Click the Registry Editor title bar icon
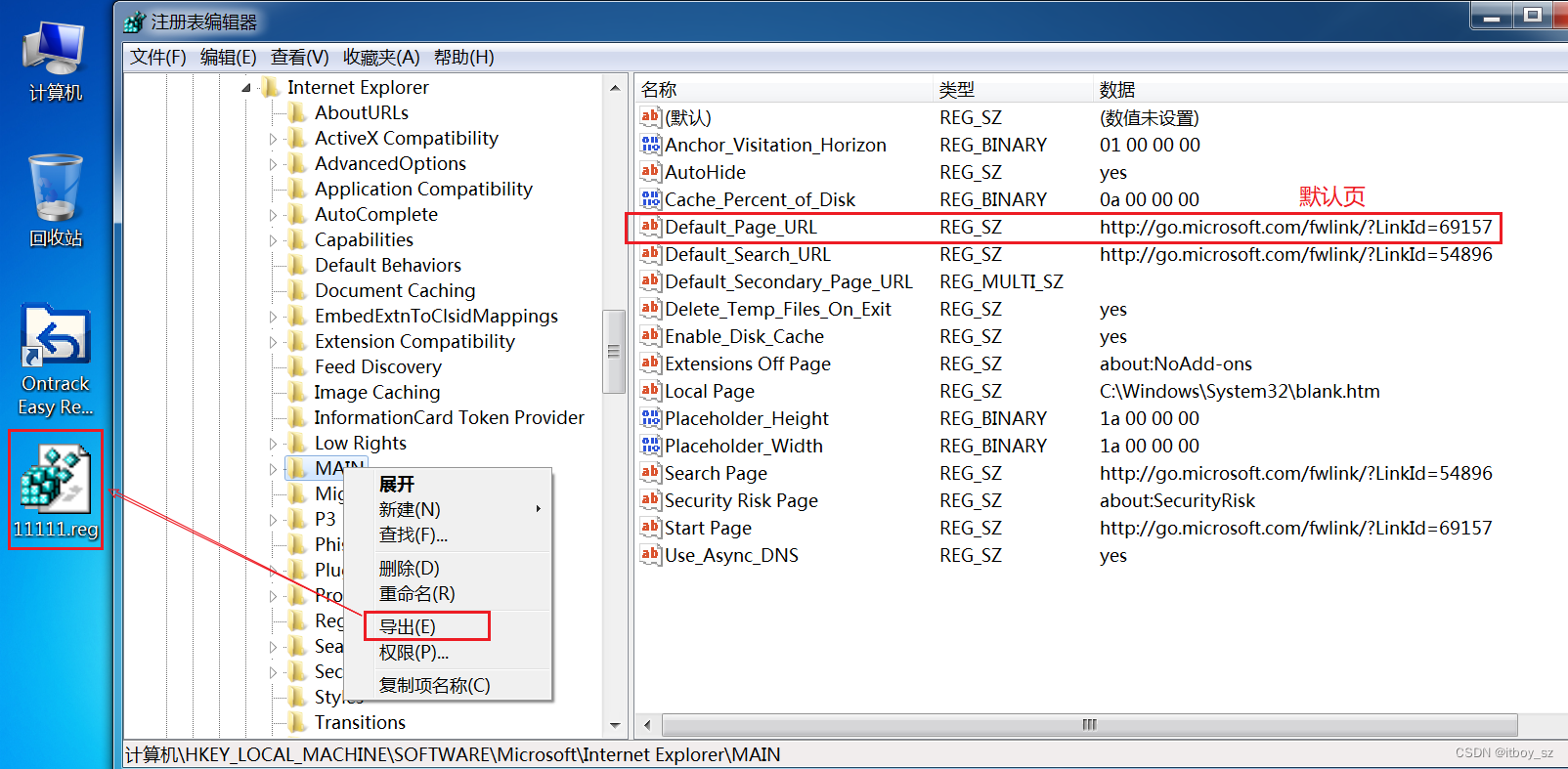The height and width of the screenshot is (769, 1568). pyautogui.click(x=135, y=21)
